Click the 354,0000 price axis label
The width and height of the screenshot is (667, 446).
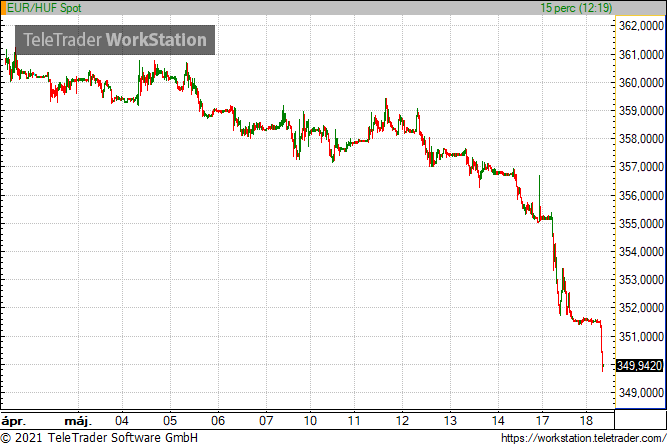641,252
